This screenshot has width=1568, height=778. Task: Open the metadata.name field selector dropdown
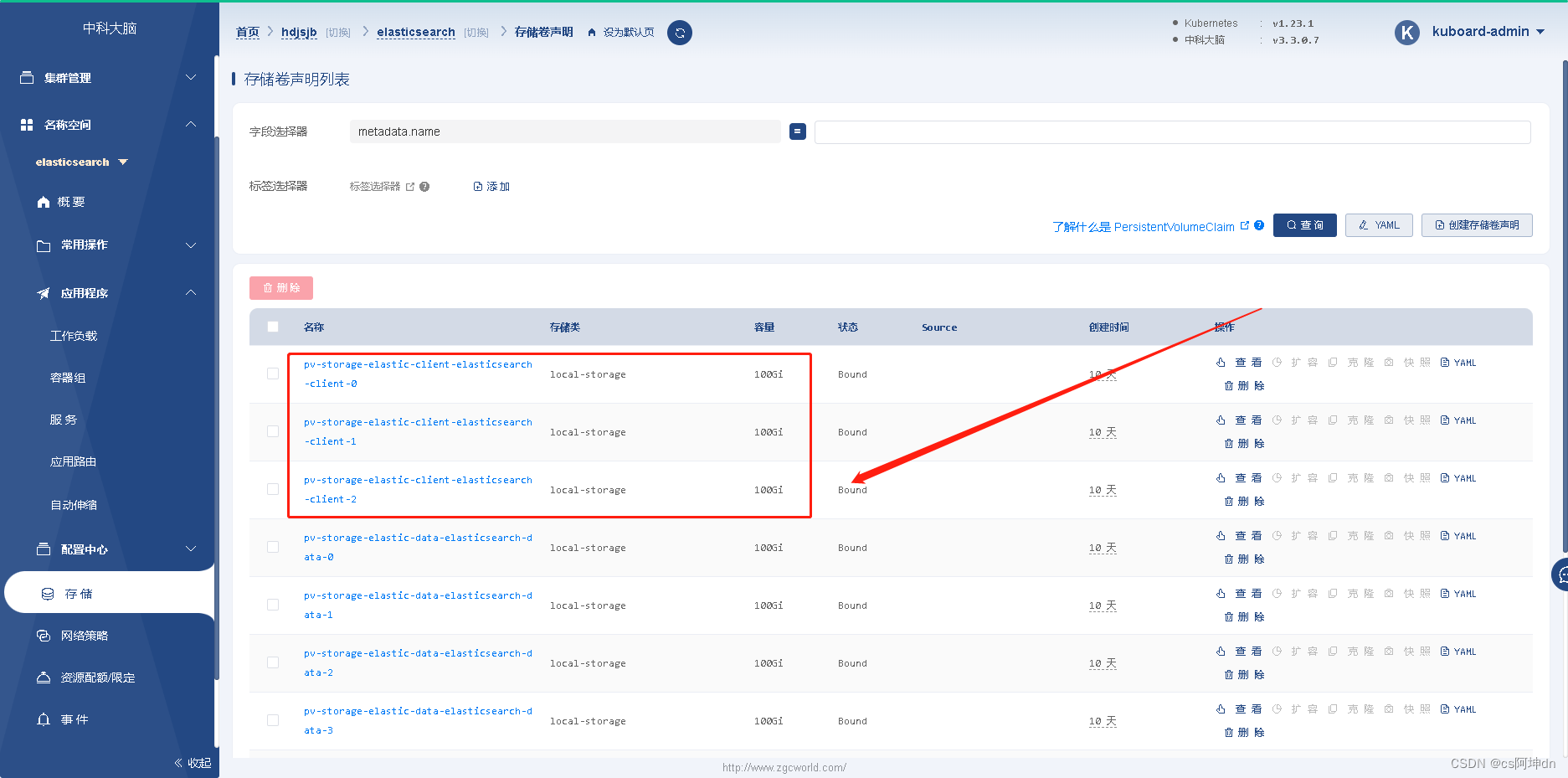point(565,131)
